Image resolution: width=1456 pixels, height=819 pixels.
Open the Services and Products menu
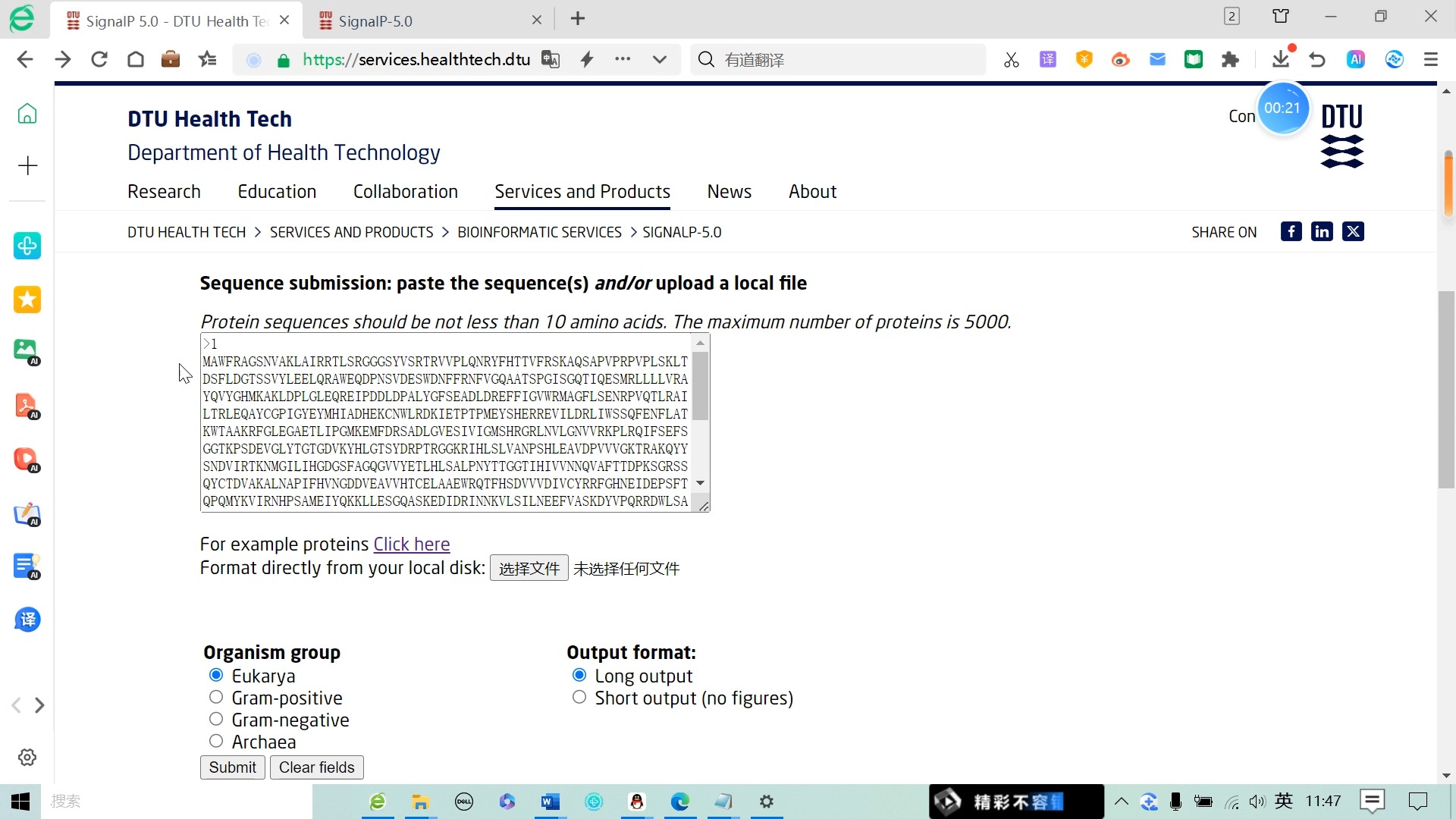pyautogui.click(x=582, y=192)
